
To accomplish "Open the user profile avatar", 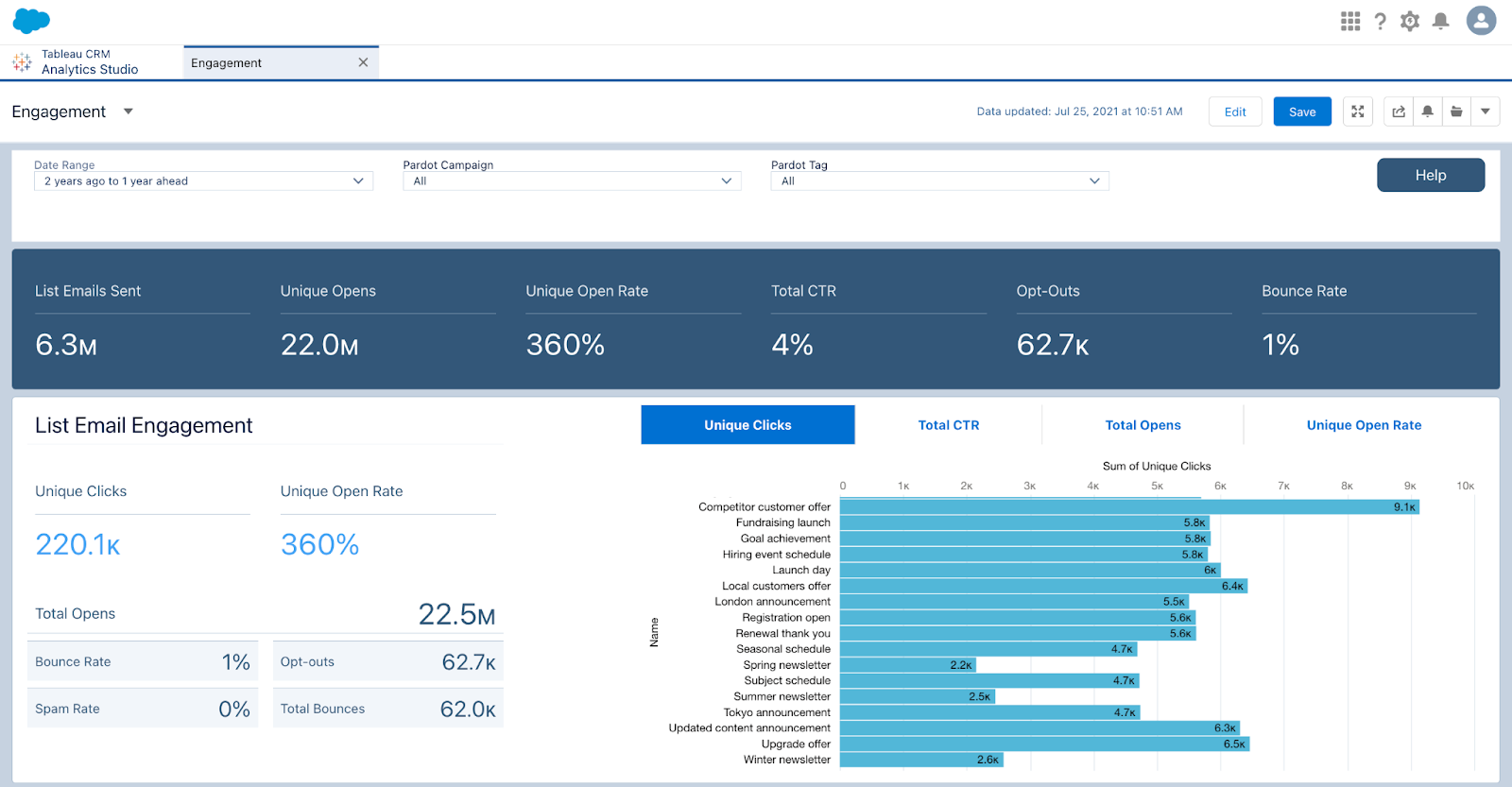I will (1481, 20).
